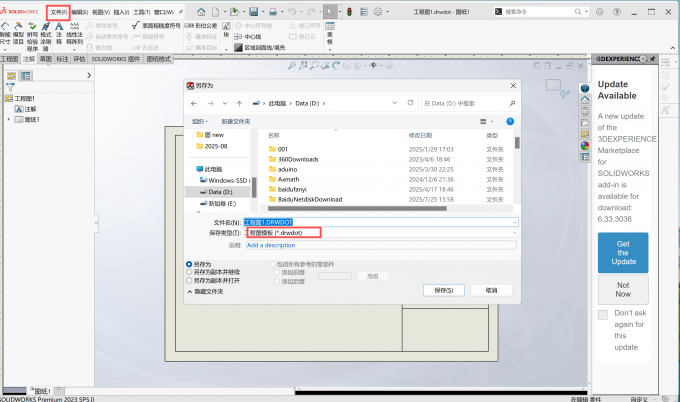Switch to the 草图 tab

click(x=45, y=59)
